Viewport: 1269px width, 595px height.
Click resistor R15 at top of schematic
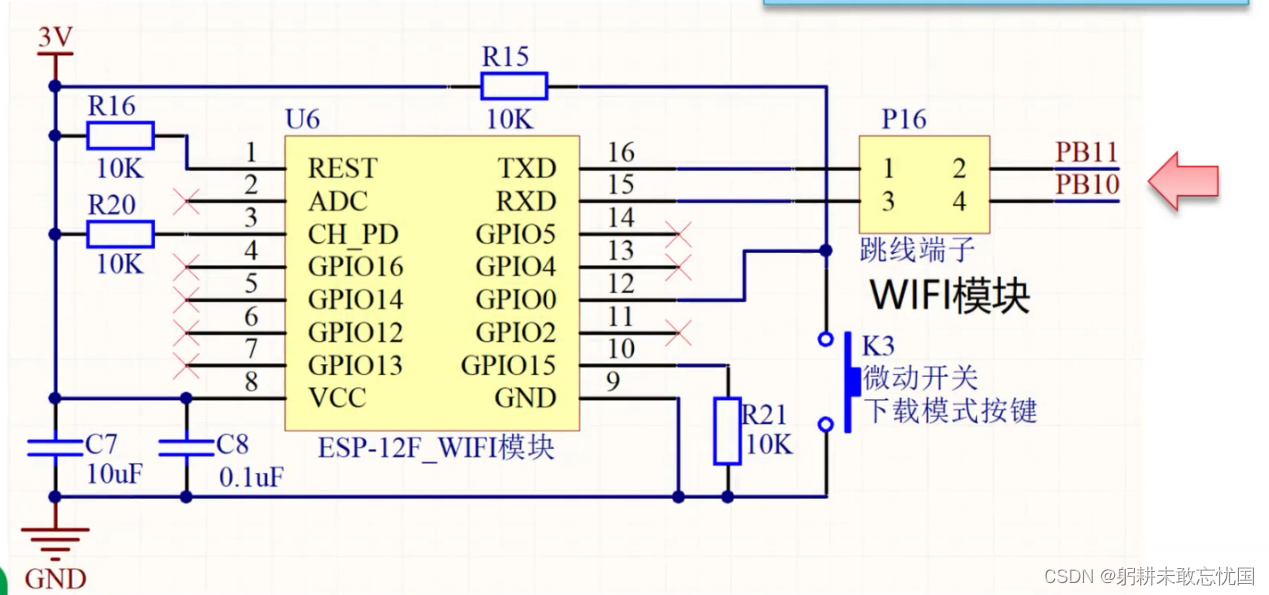512,86
